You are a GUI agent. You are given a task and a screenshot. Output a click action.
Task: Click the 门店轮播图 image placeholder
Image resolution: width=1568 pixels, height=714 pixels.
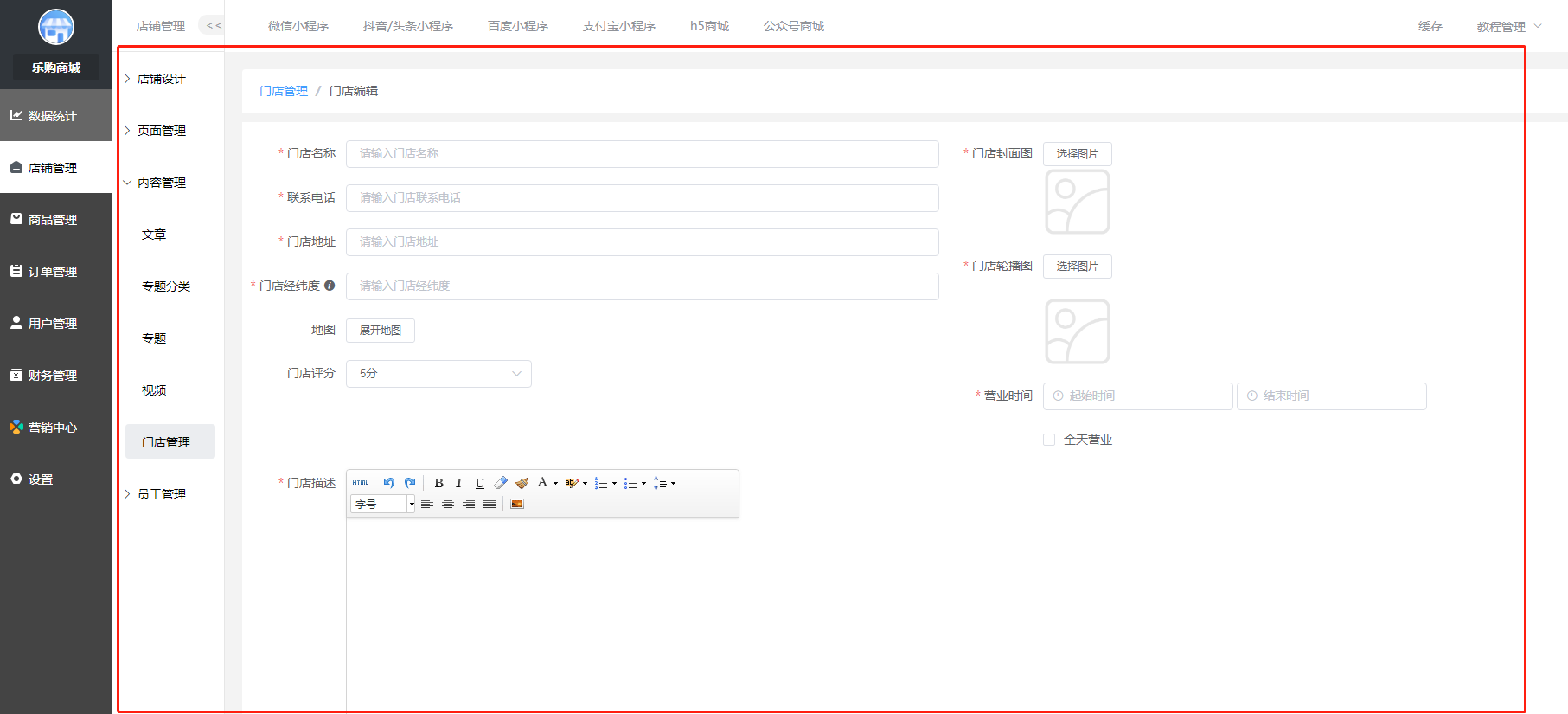point(1078,331)
